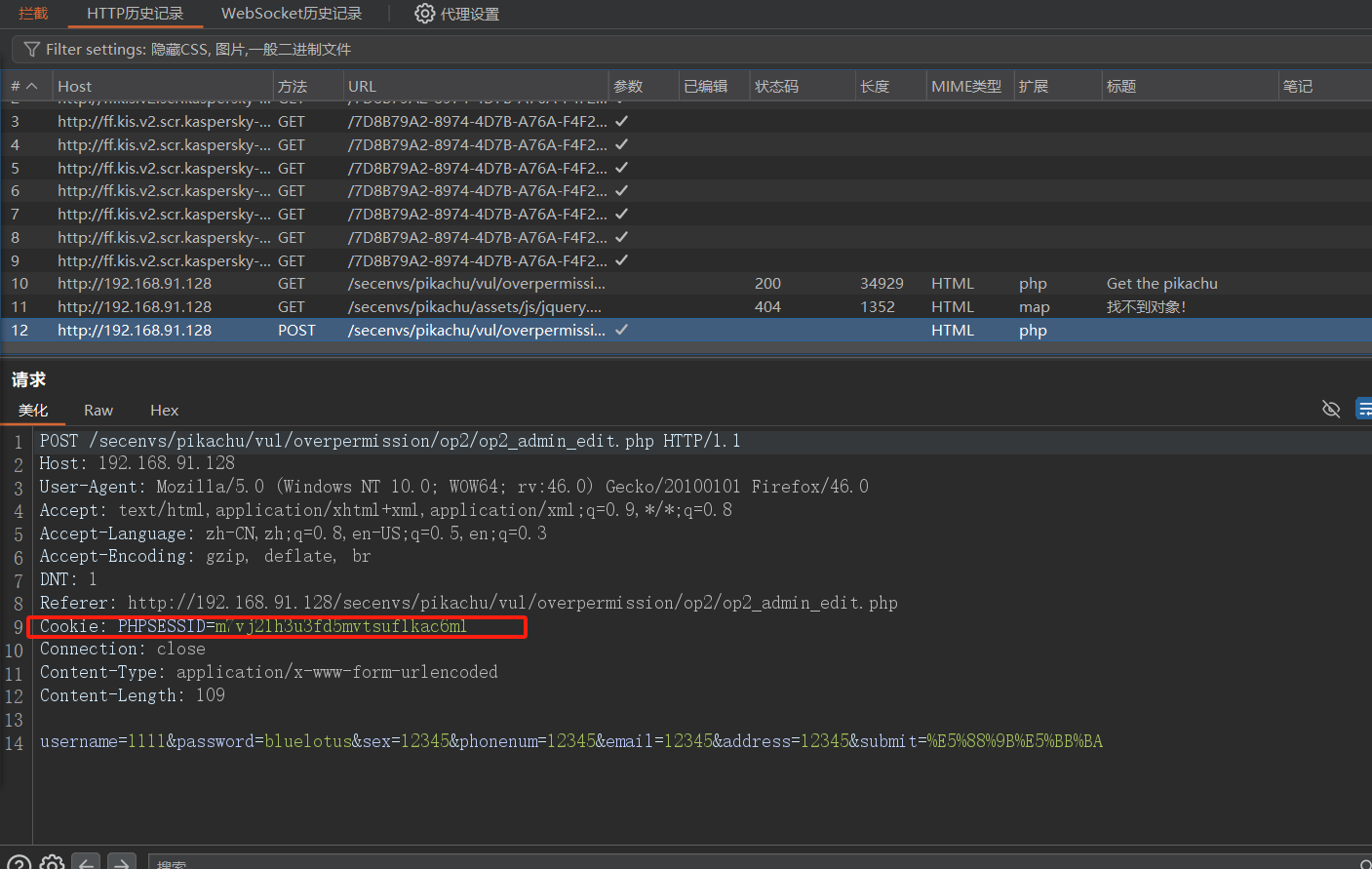Click the status code 200 cell
1372x869 pixels.
(767, 284)
